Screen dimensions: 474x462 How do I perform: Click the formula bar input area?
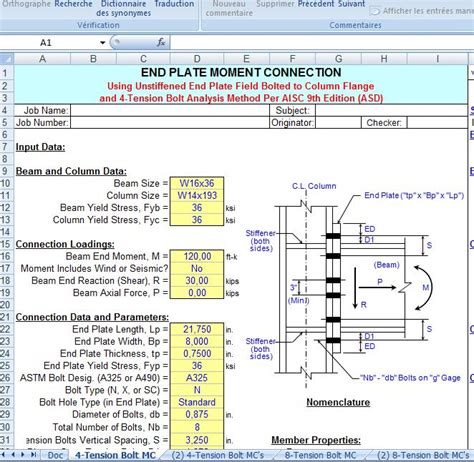322,43
